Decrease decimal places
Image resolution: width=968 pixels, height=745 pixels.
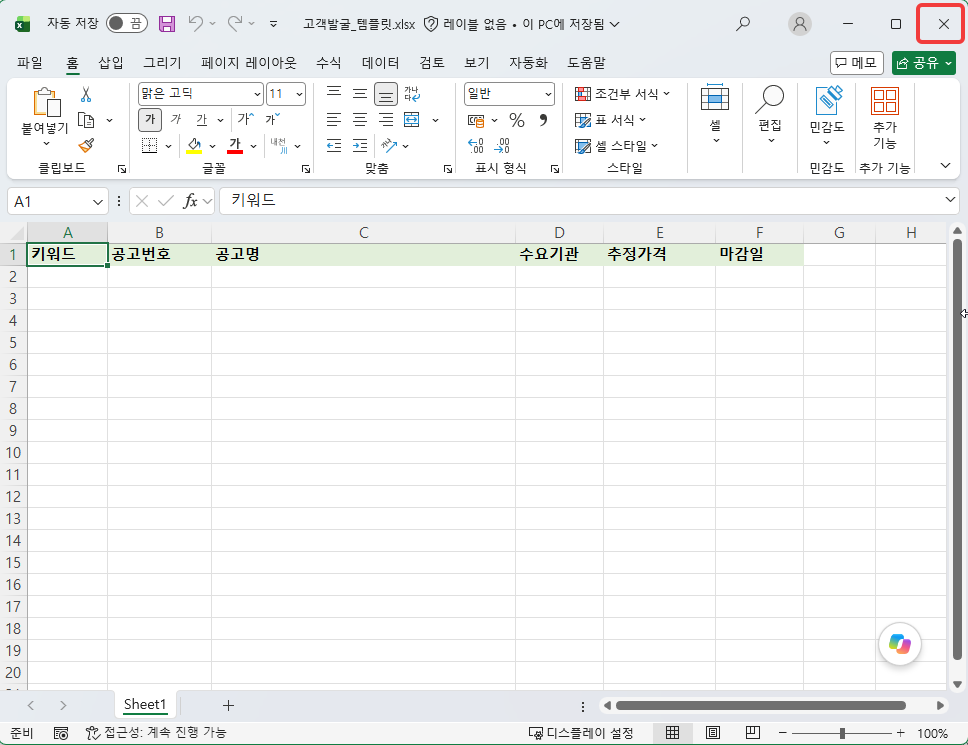(x=503, y=146)
